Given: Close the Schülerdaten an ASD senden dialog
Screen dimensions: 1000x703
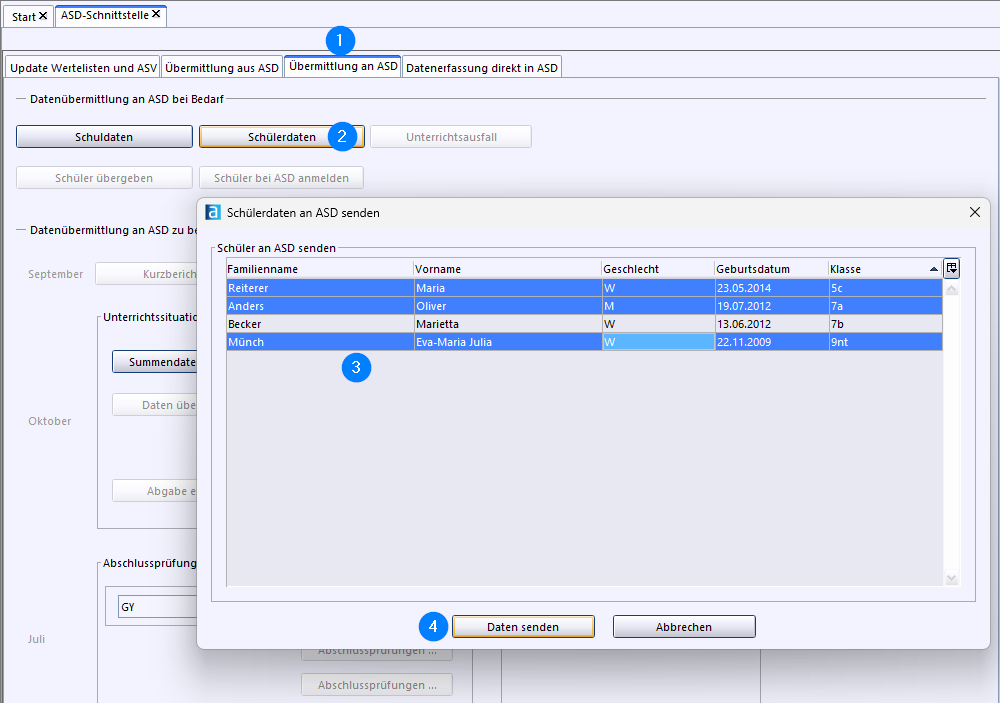Looking at the screenshot, I should pos(974,212).
